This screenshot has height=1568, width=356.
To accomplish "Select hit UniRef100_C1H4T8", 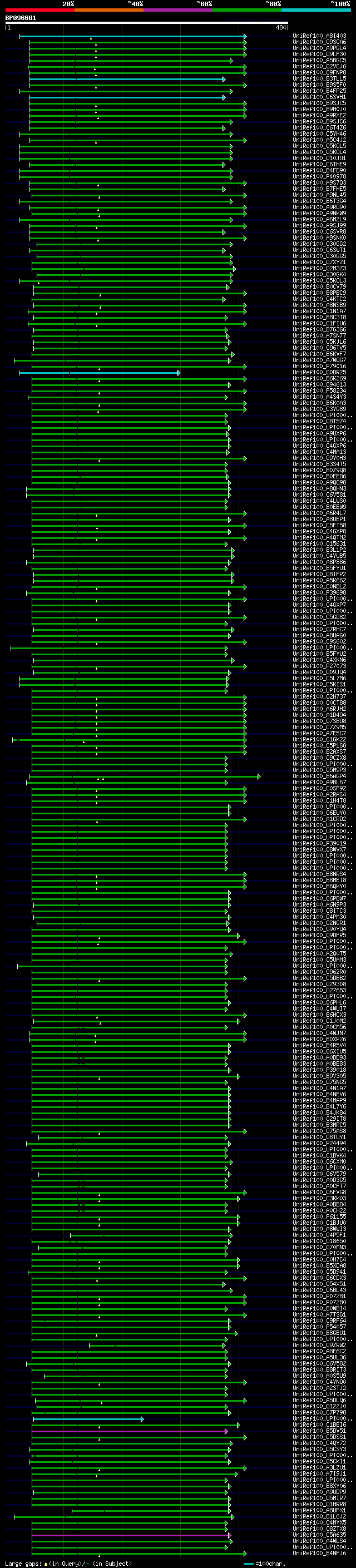I will [x=319, y=800].
